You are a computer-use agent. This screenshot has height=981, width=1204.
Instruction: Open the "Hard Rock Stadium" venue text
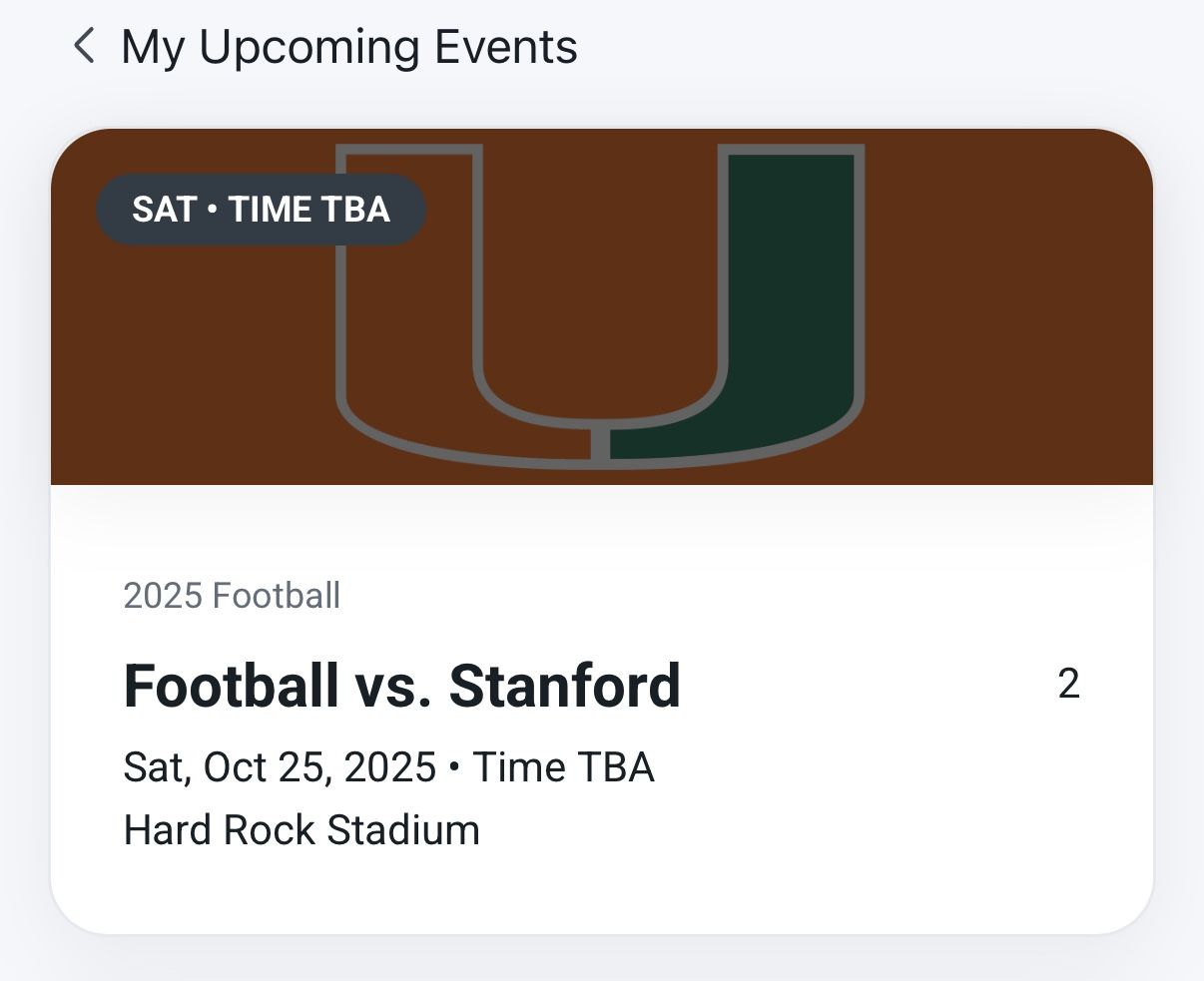click(301, 830)
